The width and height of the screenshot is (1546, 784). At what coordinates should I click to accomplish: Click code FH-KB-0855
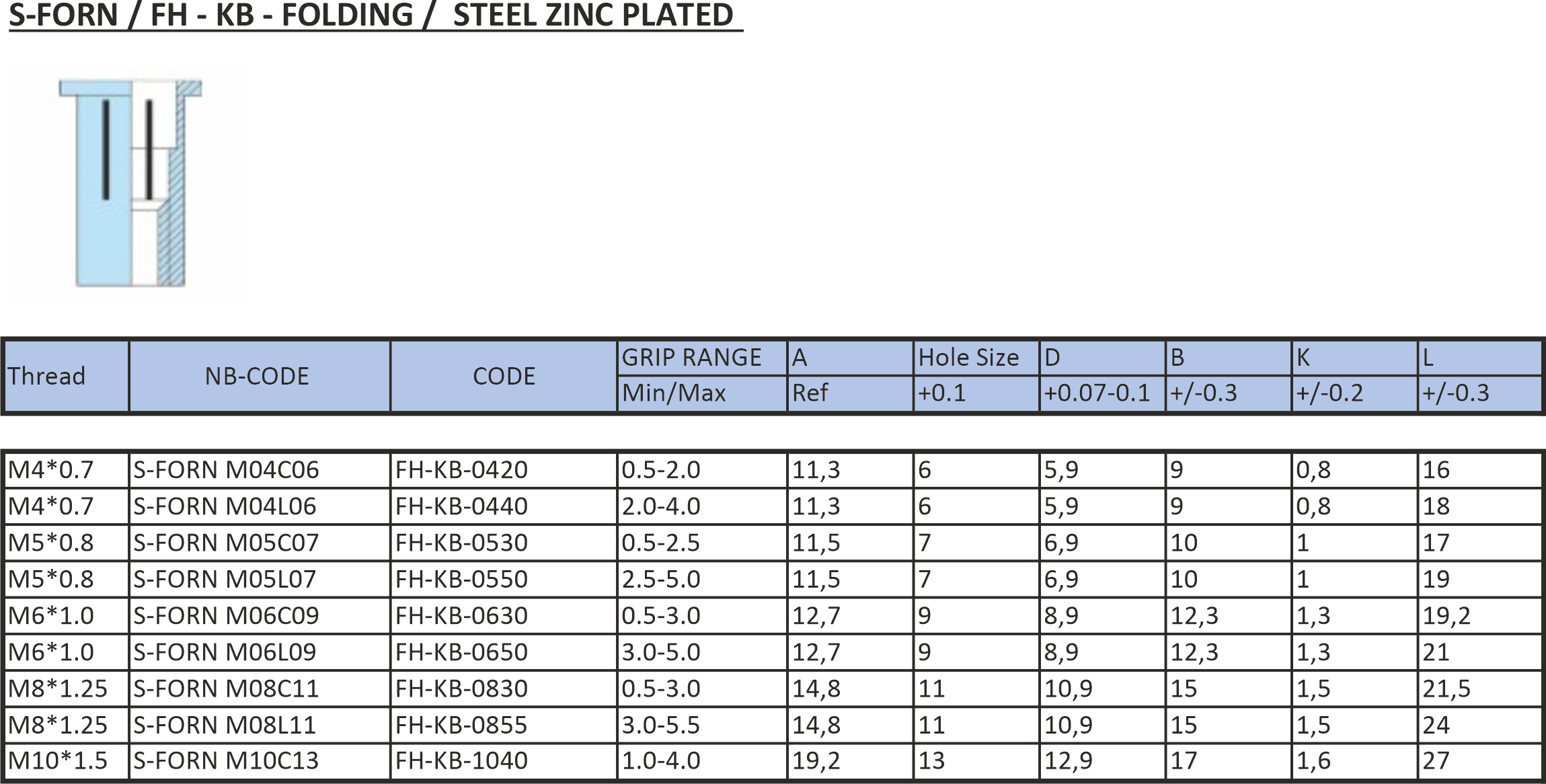tap(504, 724)
